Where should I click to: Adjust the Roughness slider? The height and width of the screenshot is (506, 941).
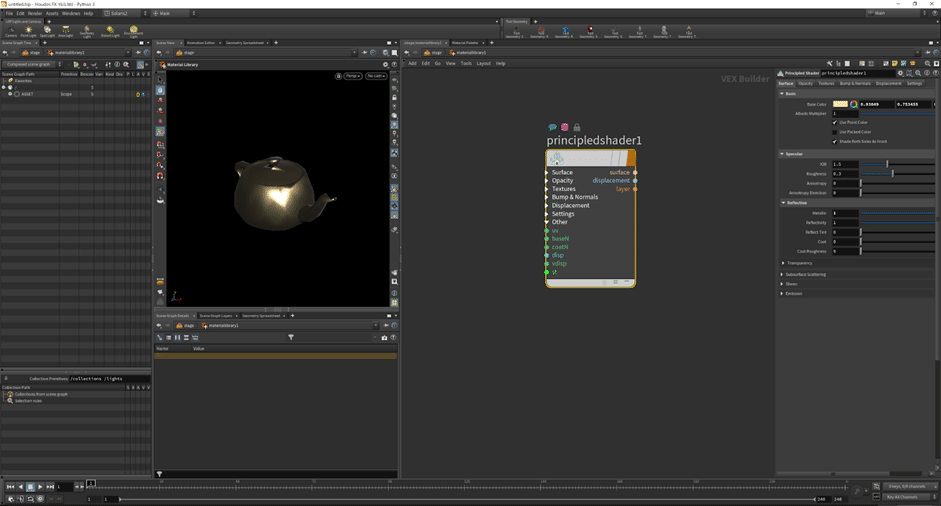coord(892,174)
